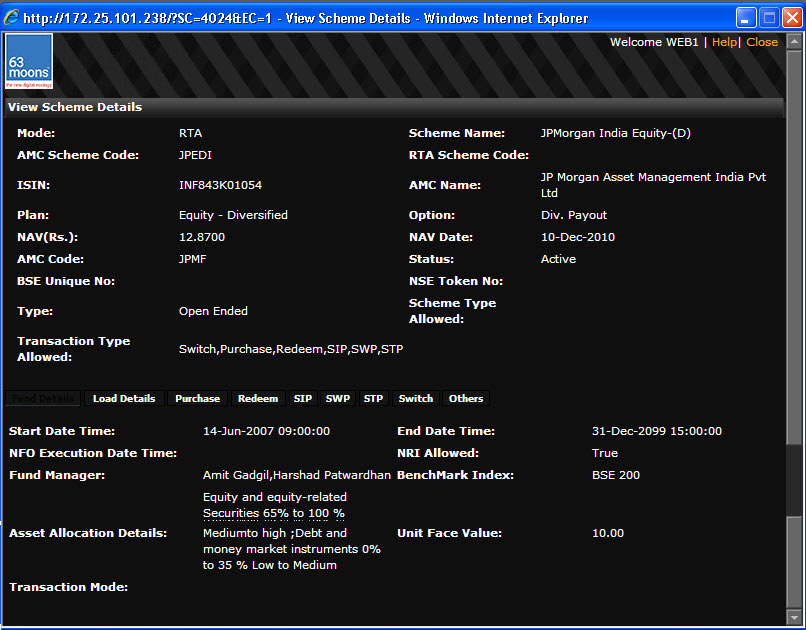Click the ISIN value INF843K01054

pyautogui.click(x=220, y=185)
